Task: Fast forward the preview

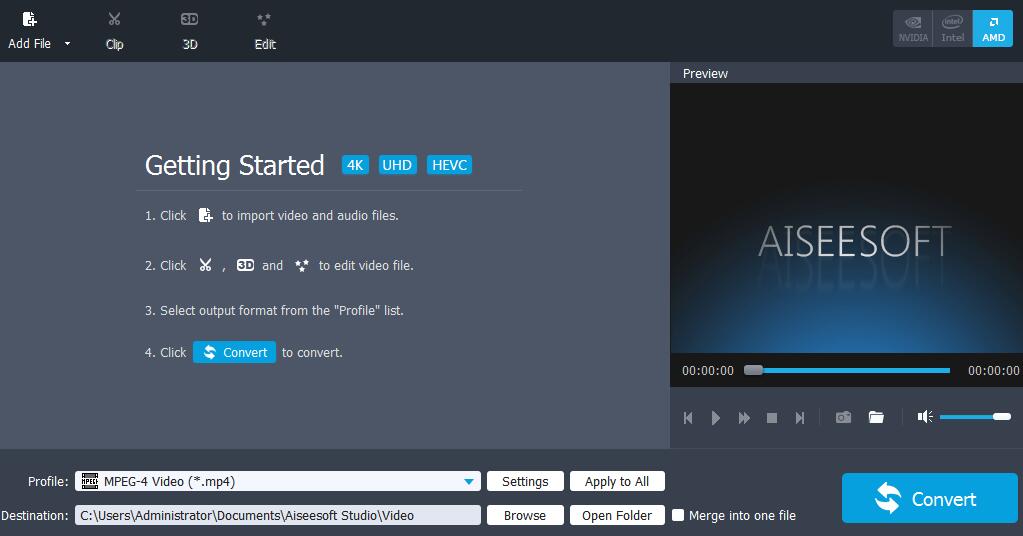Action: click(x=744, y=418)
